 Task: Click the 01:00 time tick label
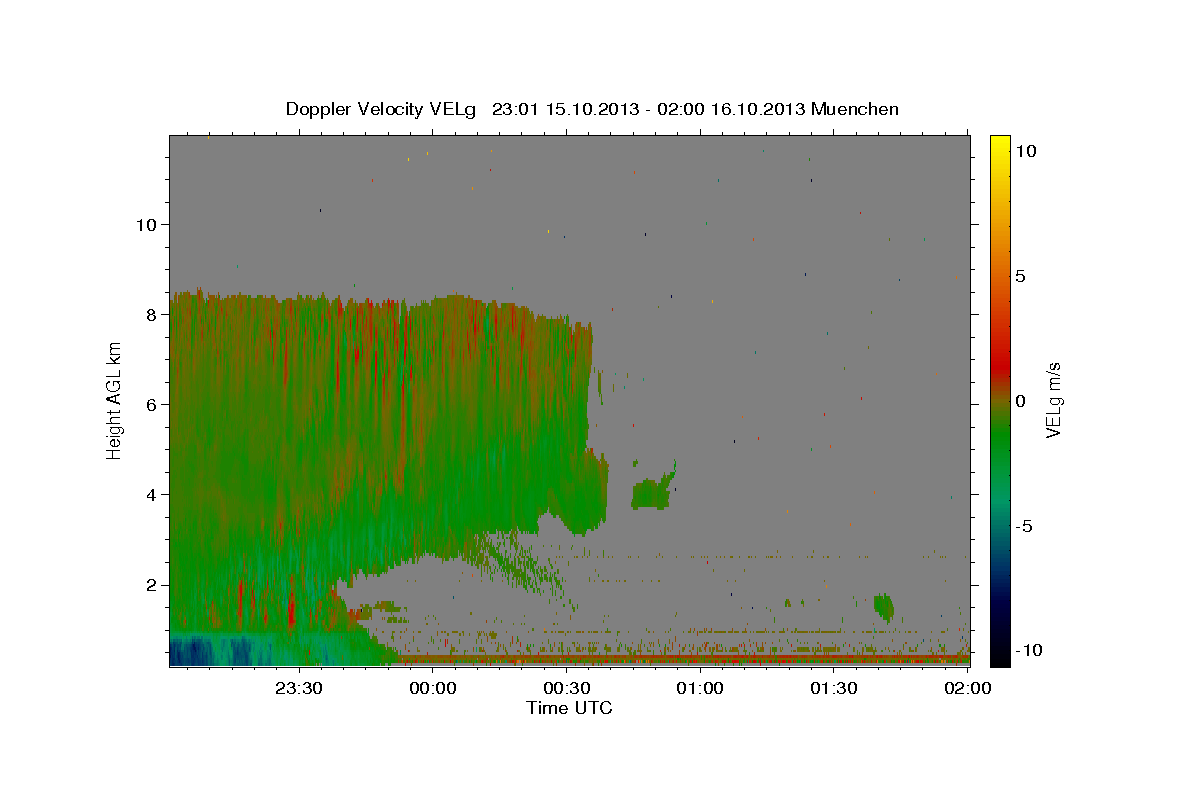tap(700, 688)
